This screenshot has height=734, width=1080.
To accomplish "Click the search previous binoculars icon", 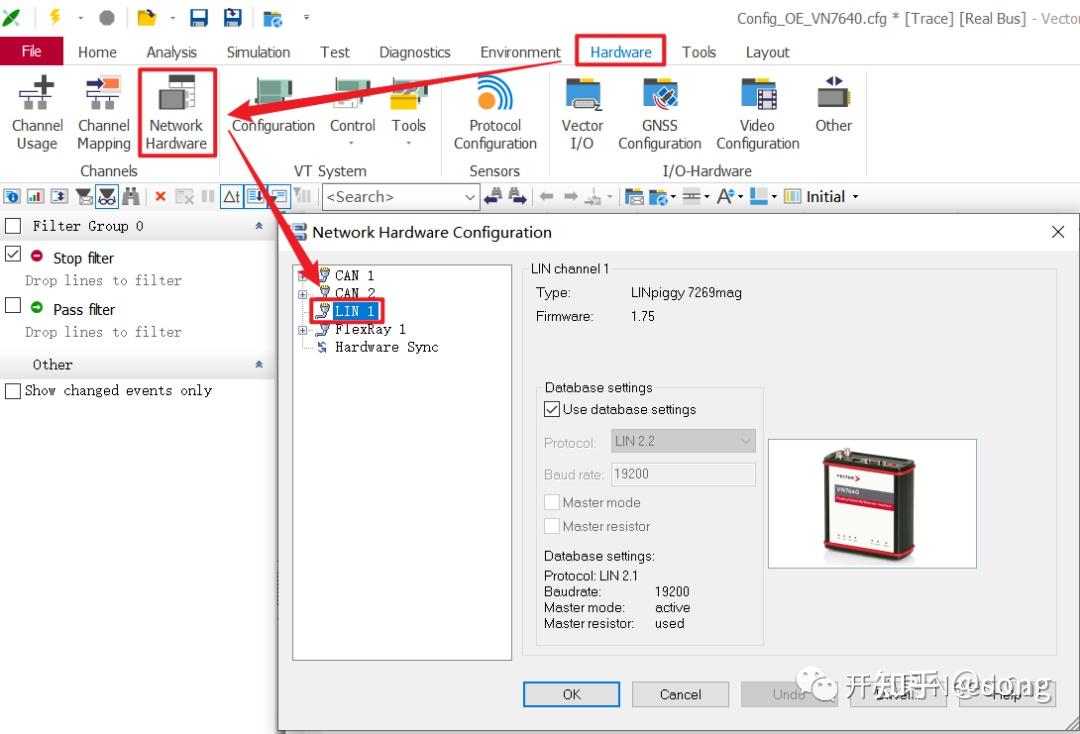I will pyautogui.click(x=492, y=197).
